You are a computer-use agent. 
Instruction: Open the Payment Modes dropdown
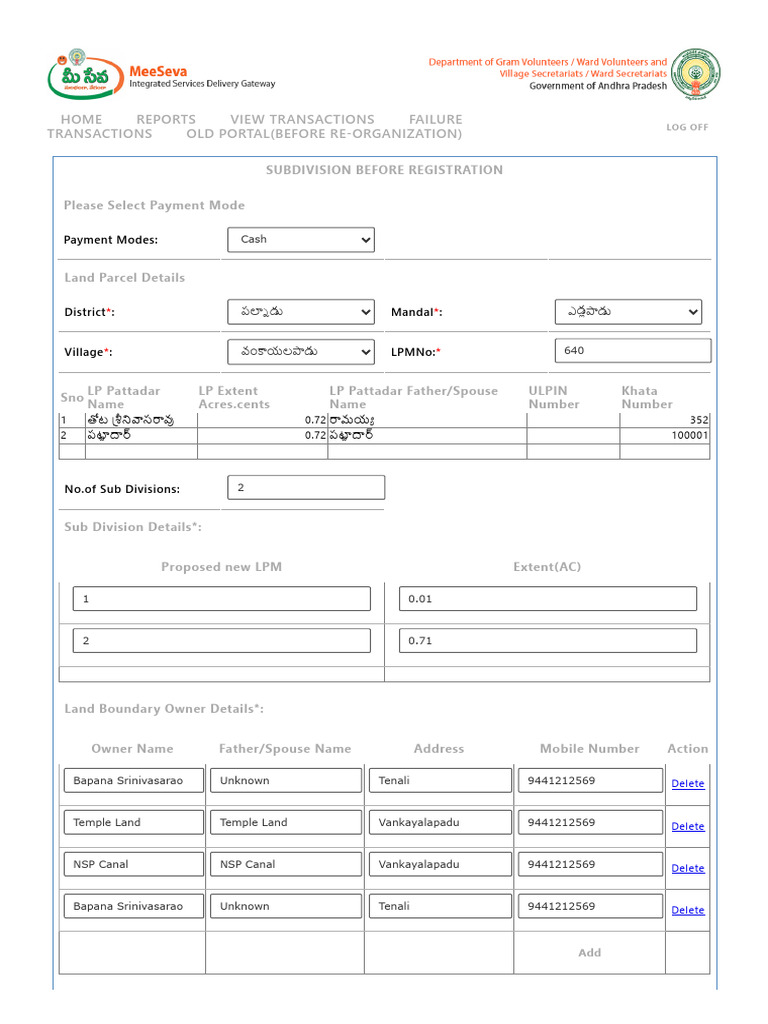pos(301,240)
